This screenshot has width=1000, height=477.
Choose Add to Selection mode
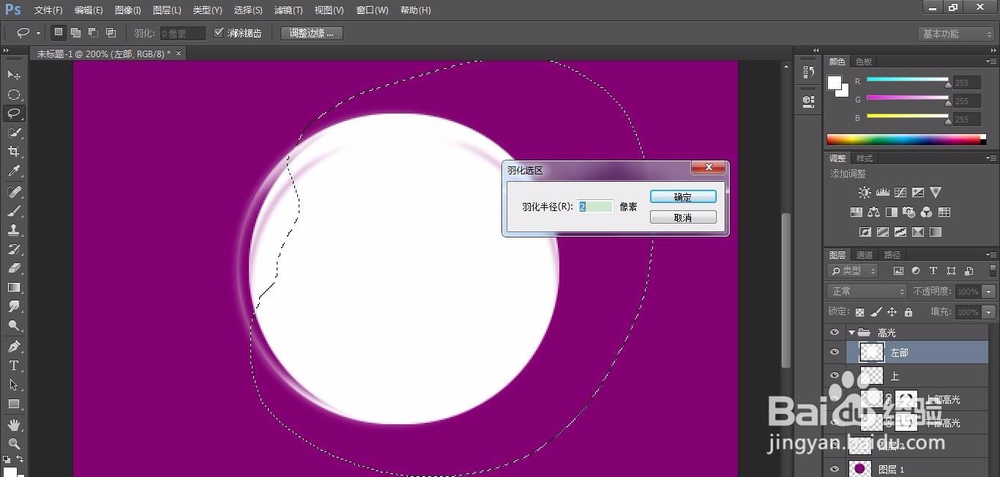coord(76,33)
